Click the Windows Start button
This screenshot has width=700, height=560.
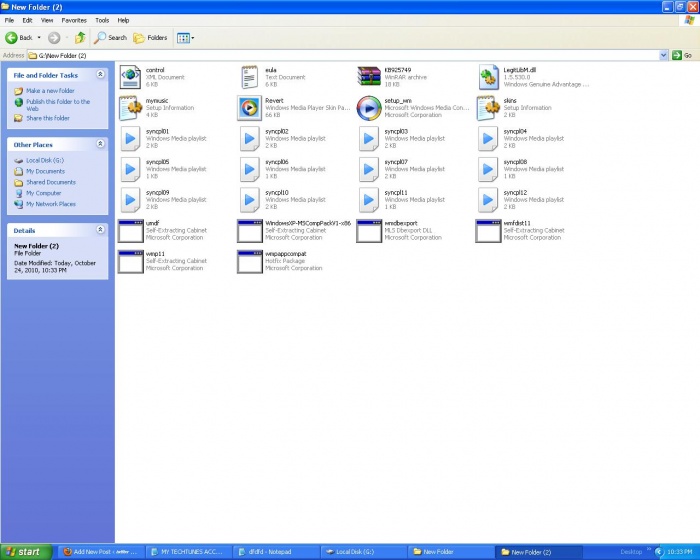(x=24, y=551)
